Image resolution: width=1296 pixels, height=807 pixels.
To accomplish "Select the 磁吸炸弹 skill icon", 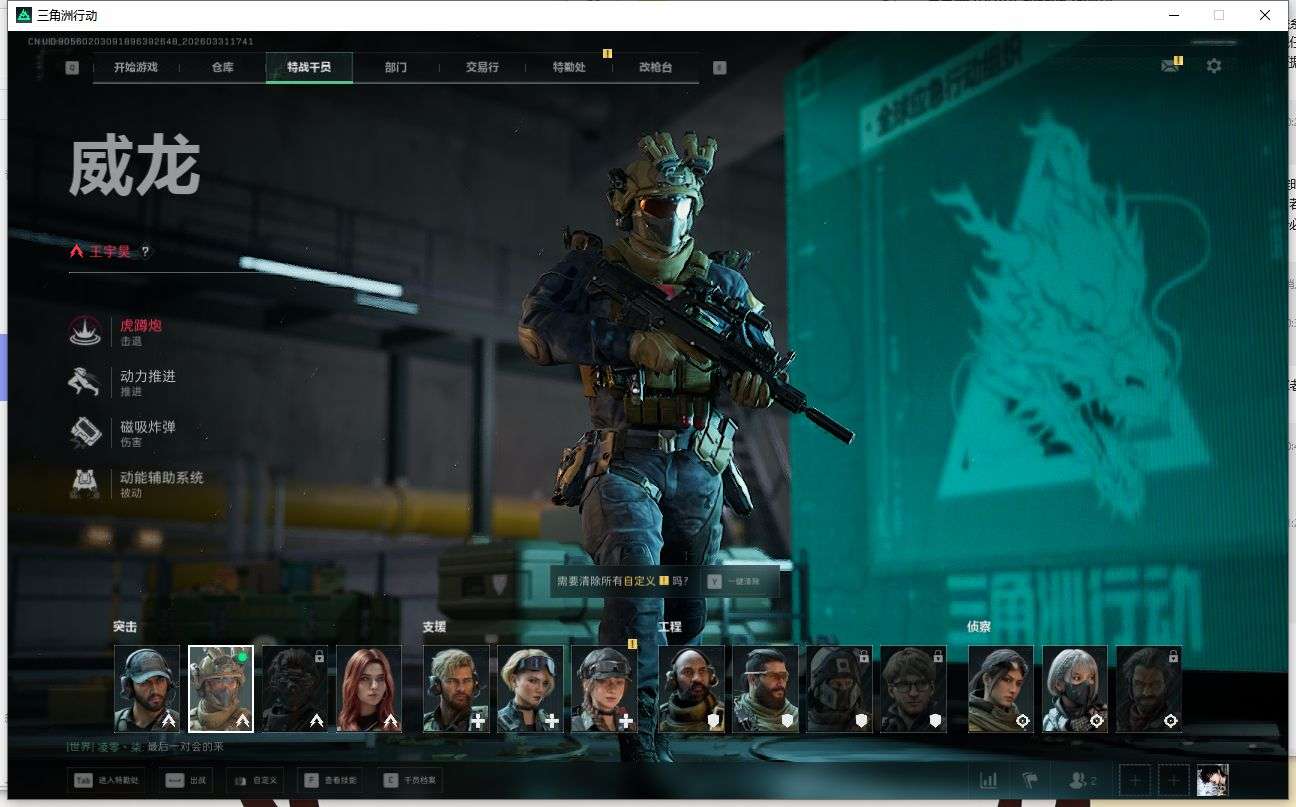I will [x=85, y=433].
